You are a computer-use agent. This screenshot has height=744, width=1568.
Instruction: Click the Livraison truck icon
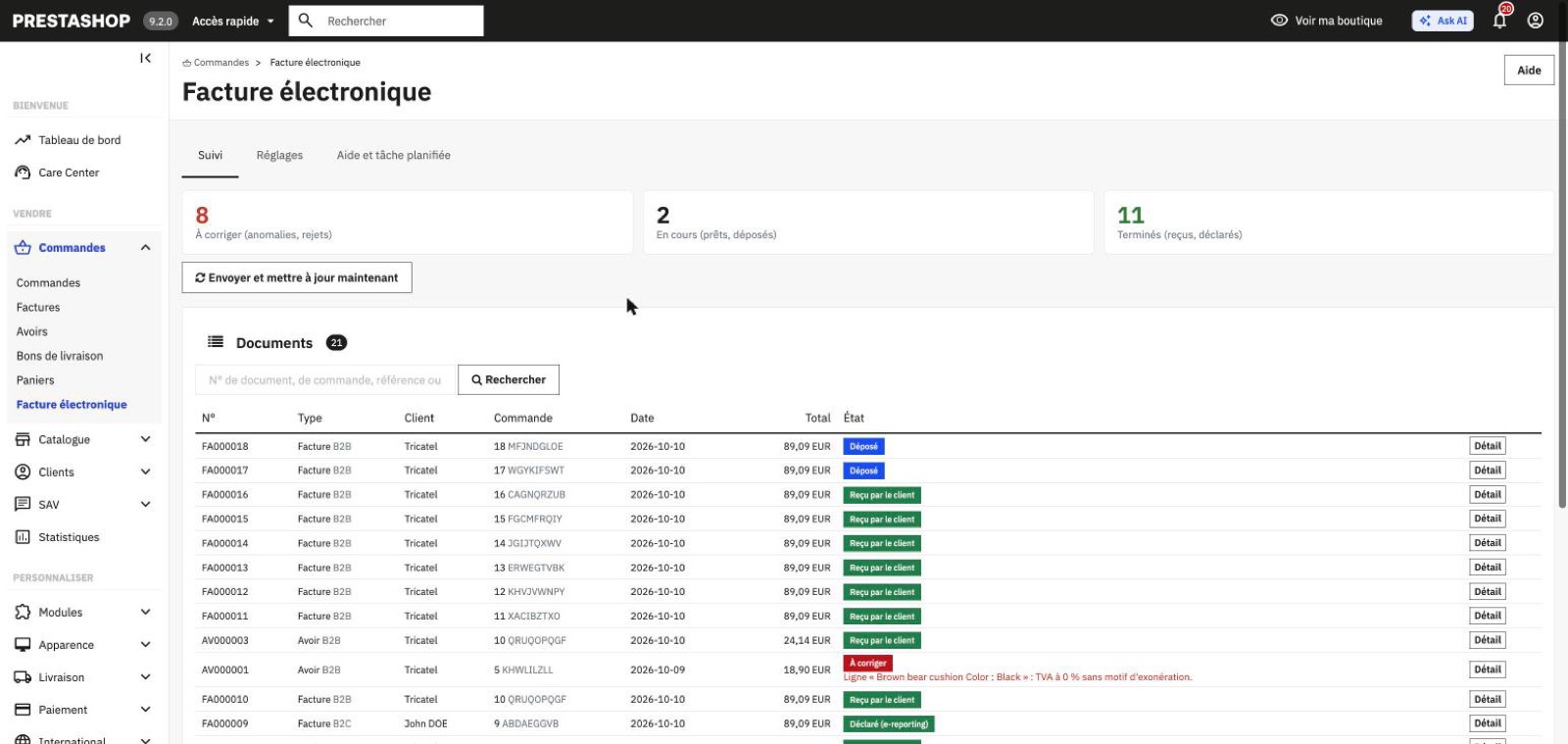point(23,677)
